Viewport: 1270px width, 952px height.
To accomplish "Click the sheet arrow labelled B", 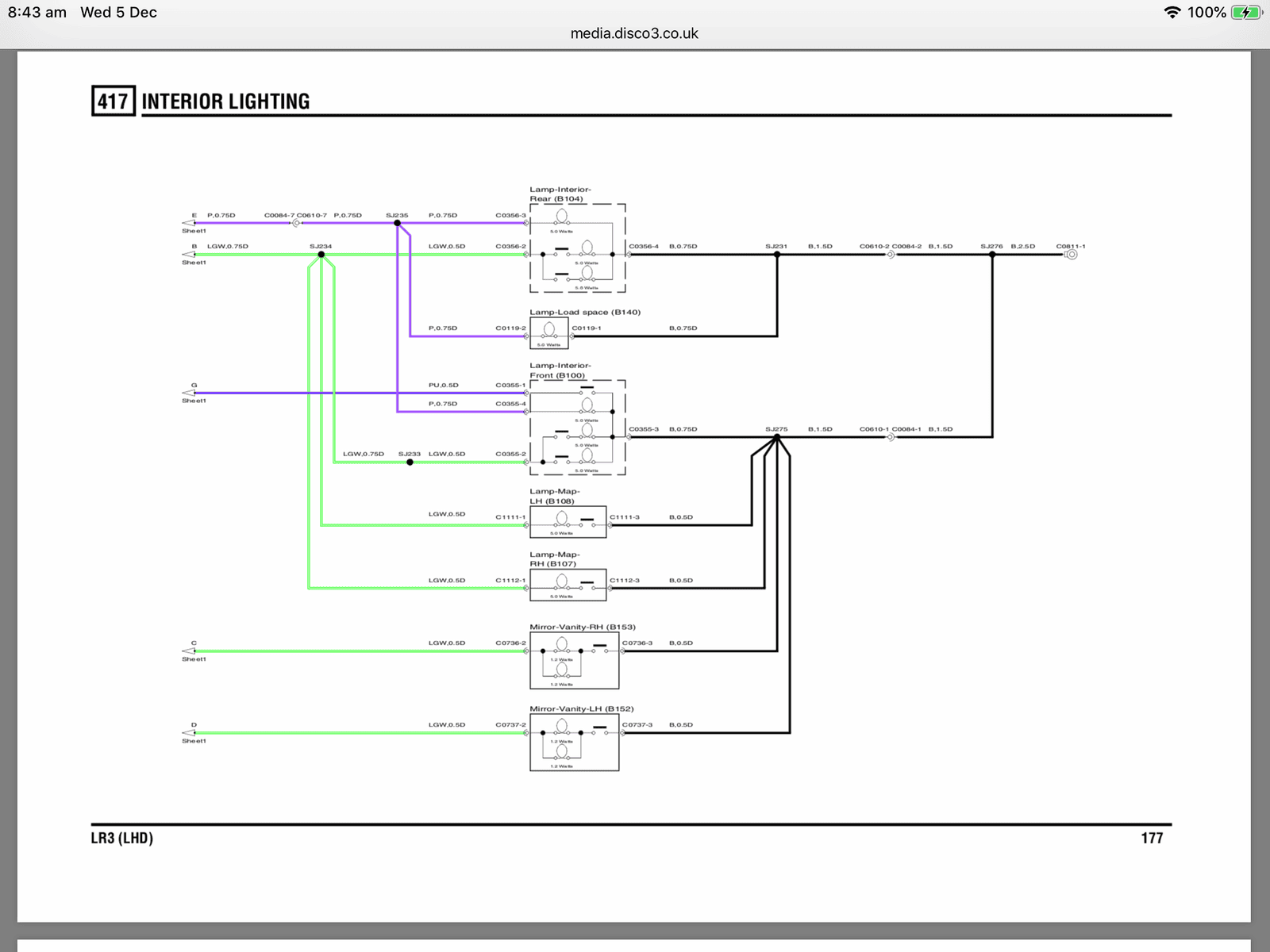I will coord(189,255).
